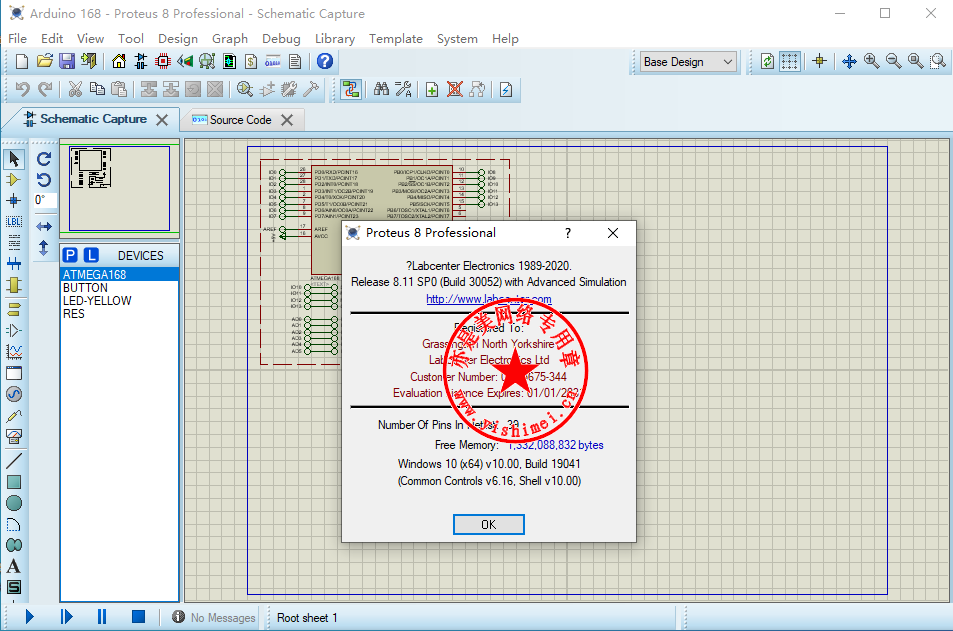
Task: Start simulation with Play button
Action: [29, 617]
